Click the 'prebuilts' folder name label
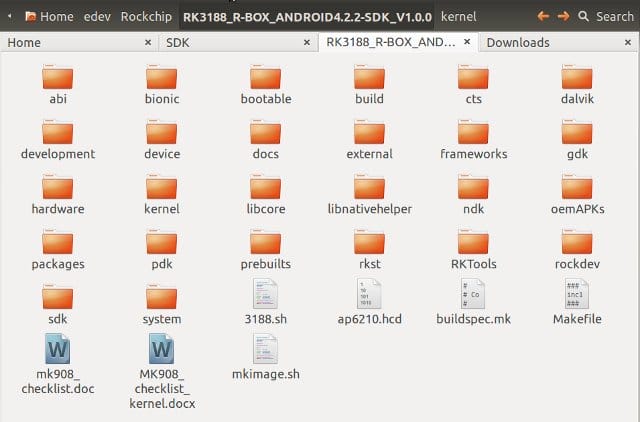 click(266, 264)
